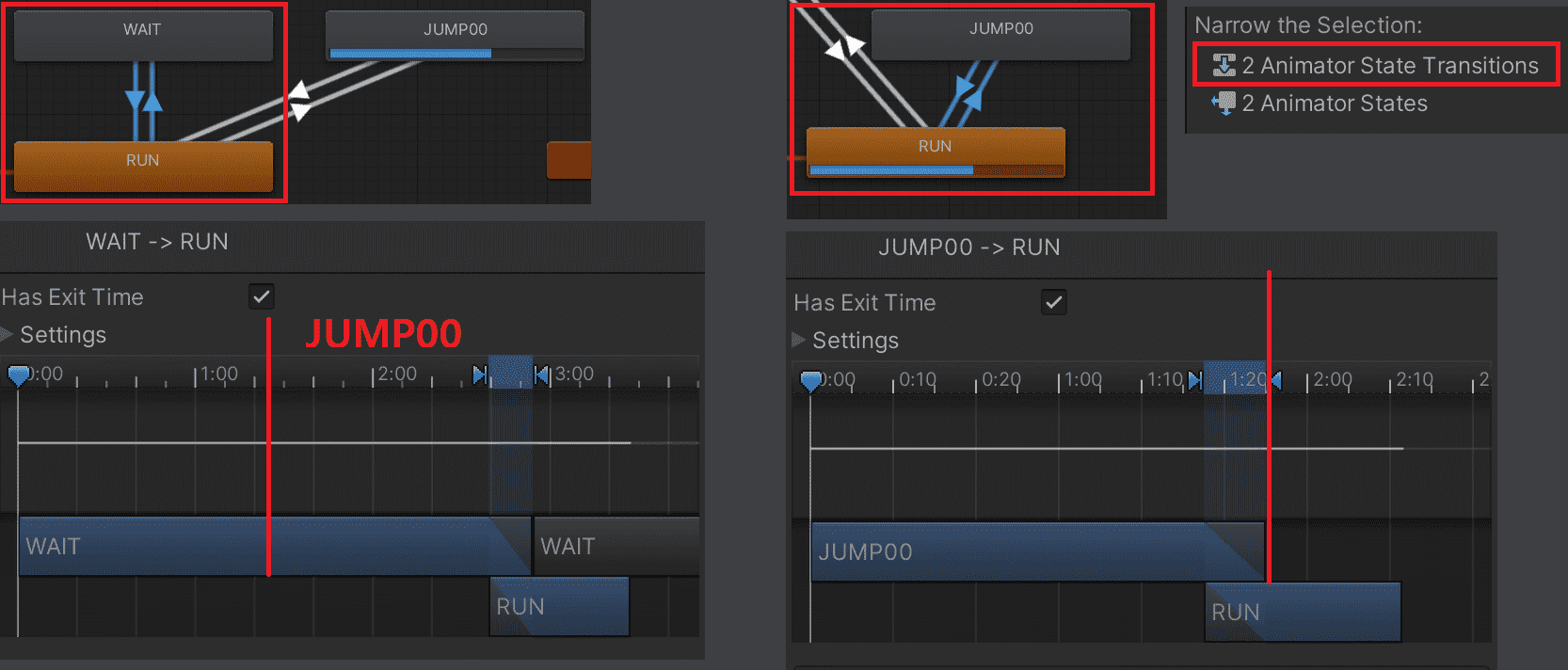Select first WAIT clip bar in timeline

[x=275, y=546]
